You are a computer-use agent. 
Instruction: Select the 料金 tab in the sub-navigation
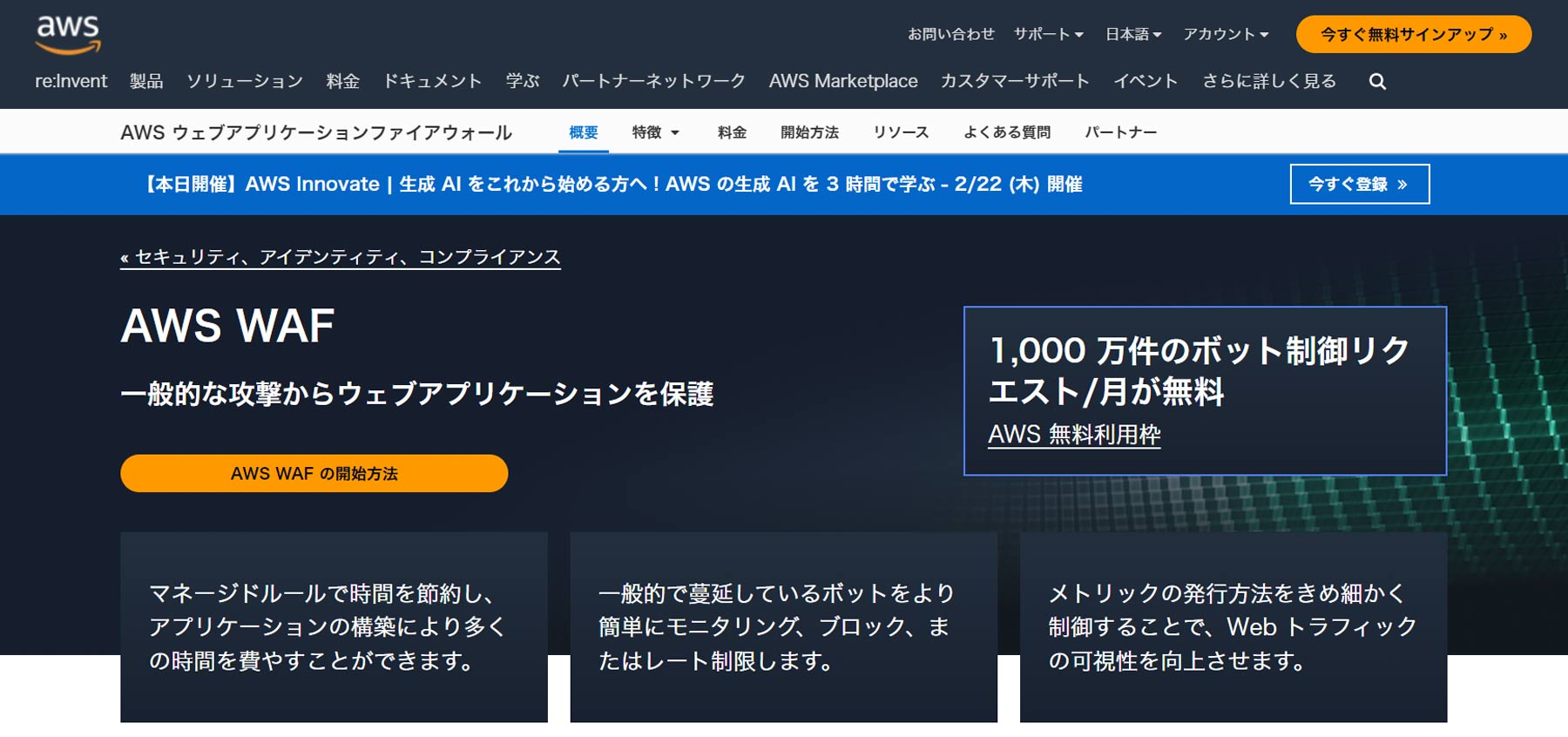tap(732, 132)
